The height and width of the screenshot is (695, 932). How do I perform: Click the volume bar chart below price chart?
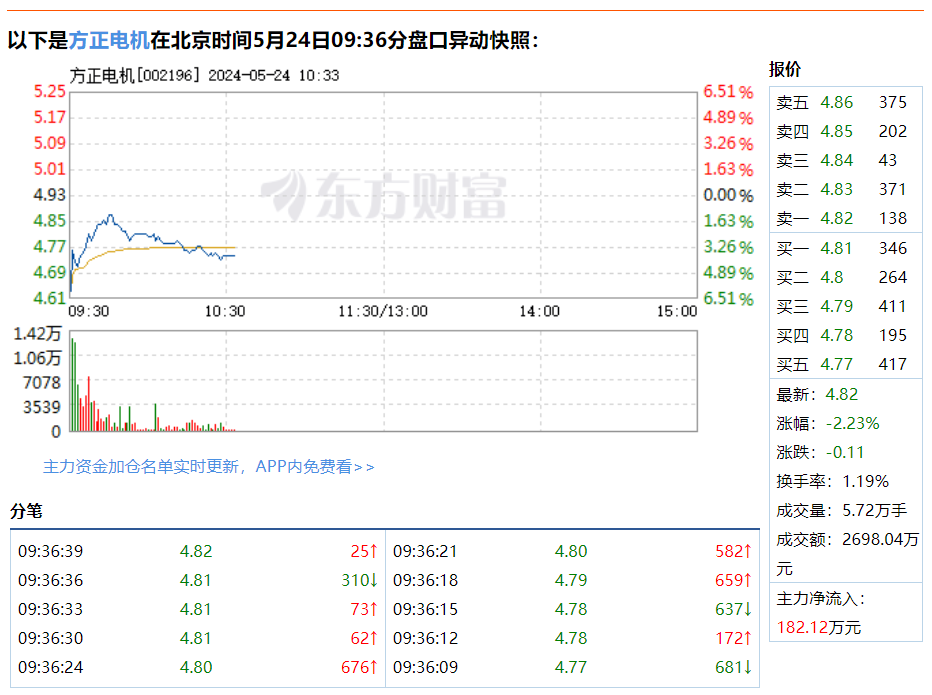pyautogui.click(x=383, y=381)
